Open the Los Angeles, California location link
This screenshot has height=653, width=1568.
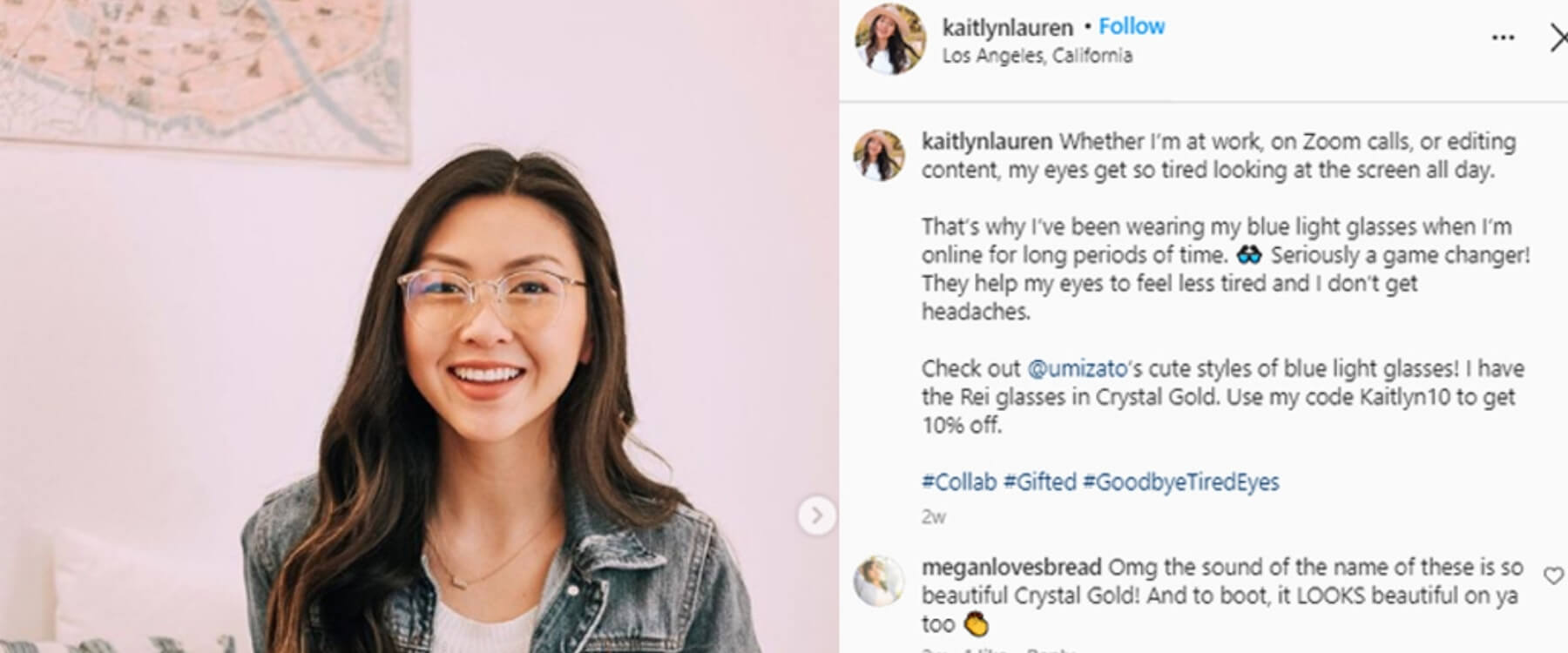1037,56
